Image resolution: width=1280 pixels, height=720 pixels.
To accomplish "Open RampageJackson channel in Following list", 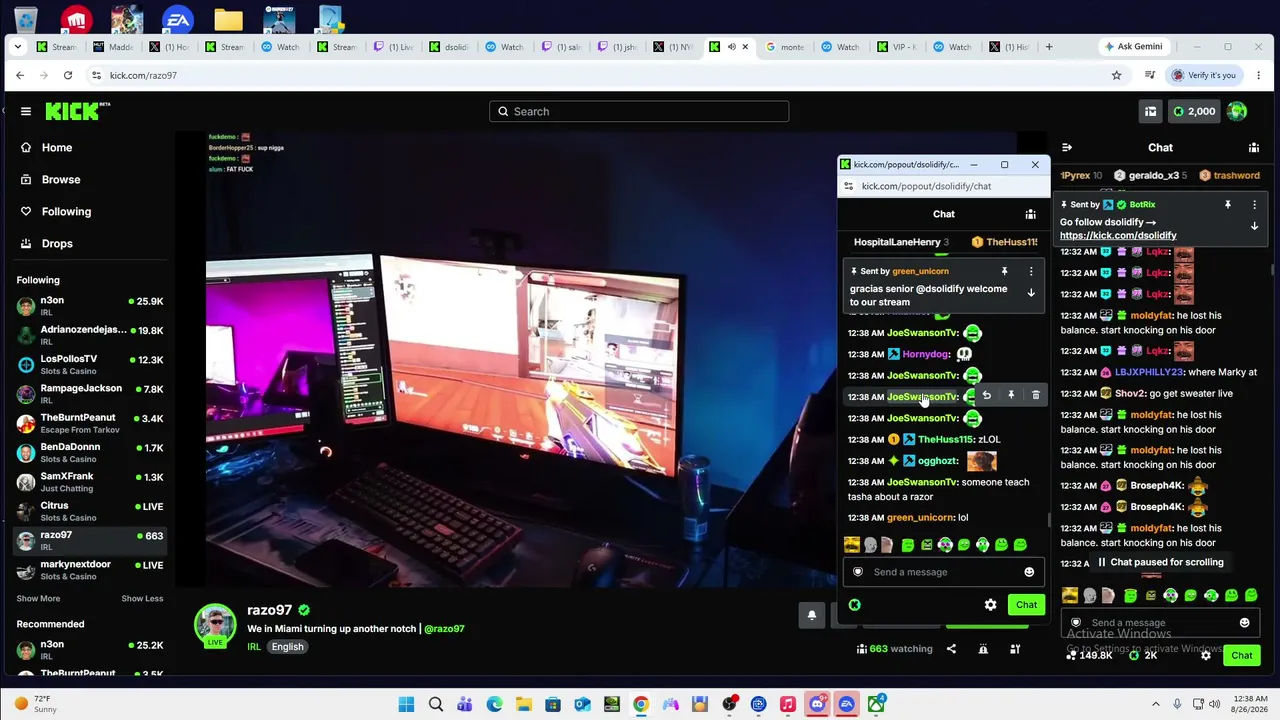I will [x=90, y=393].
